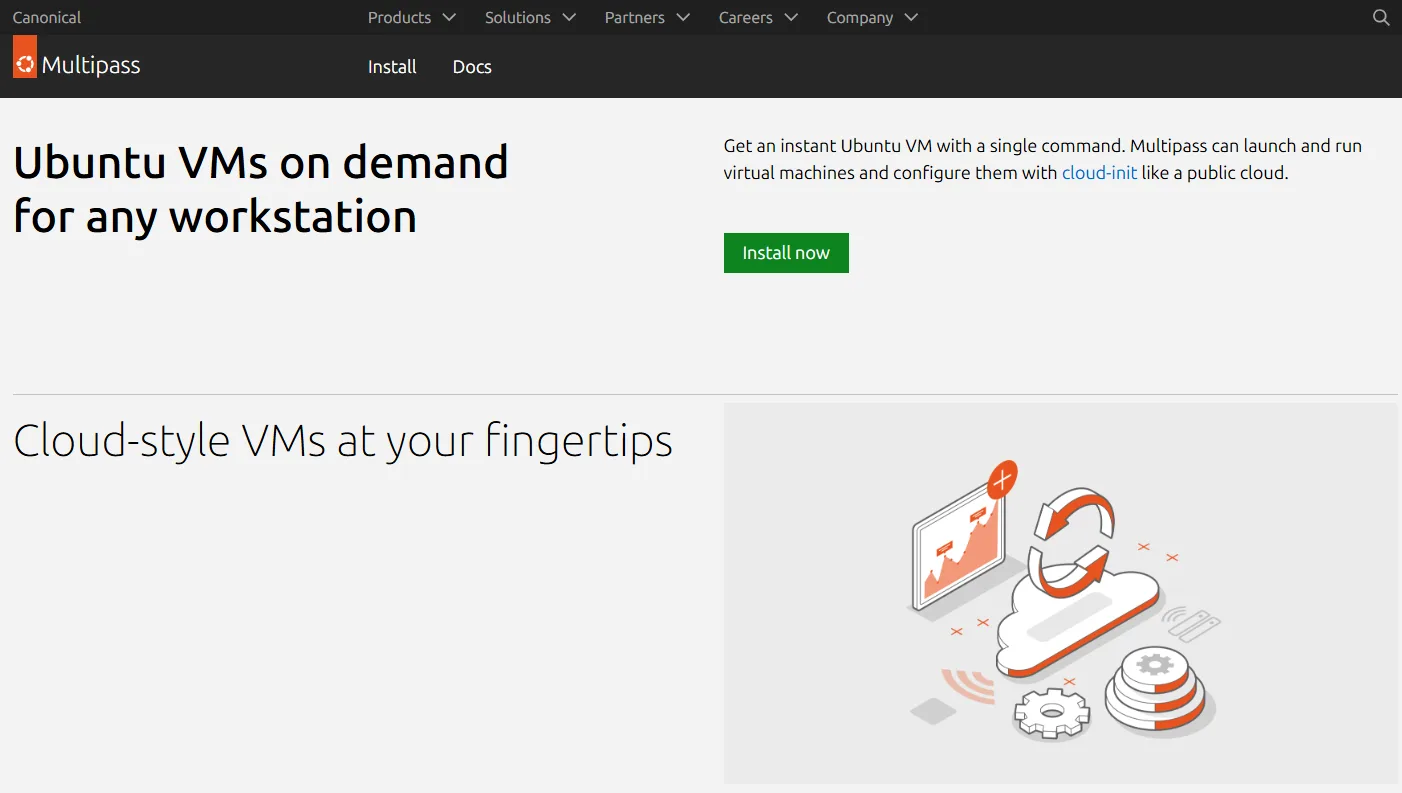Go to the Install tab
The width and height of the screenshot is (1402, 793).
pos(392,67)
